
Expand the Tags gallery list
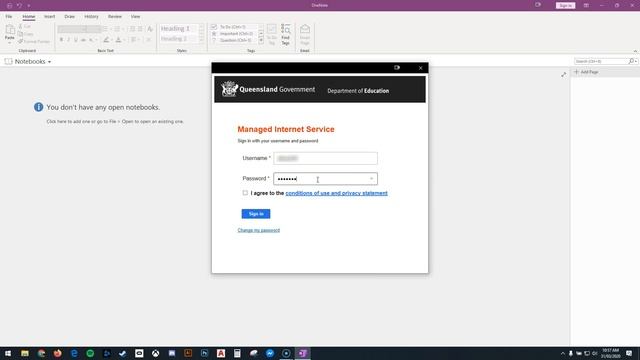(261, 40)
